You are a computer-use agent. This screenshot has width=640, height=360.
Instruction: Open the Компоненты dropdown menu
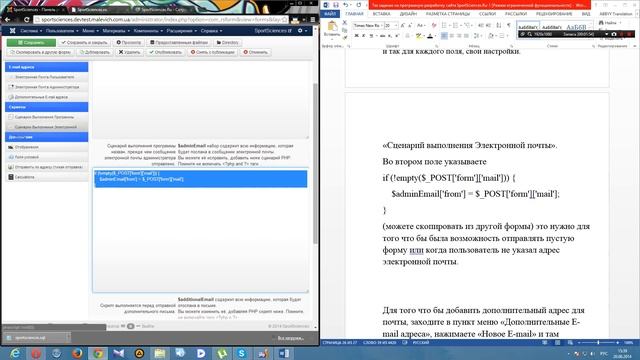click(x=148, y=31)
